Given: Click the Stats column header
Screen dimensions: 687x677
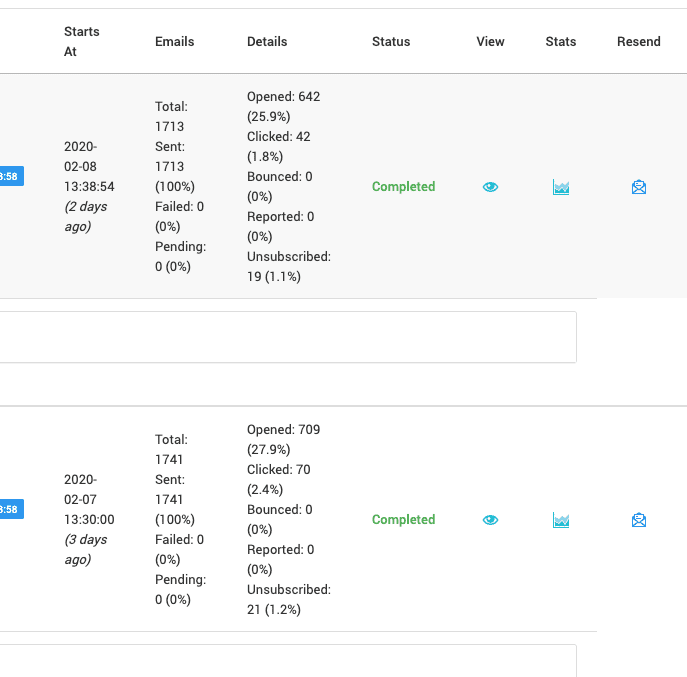Looking at the screenshot, I should tap(561, 41).
